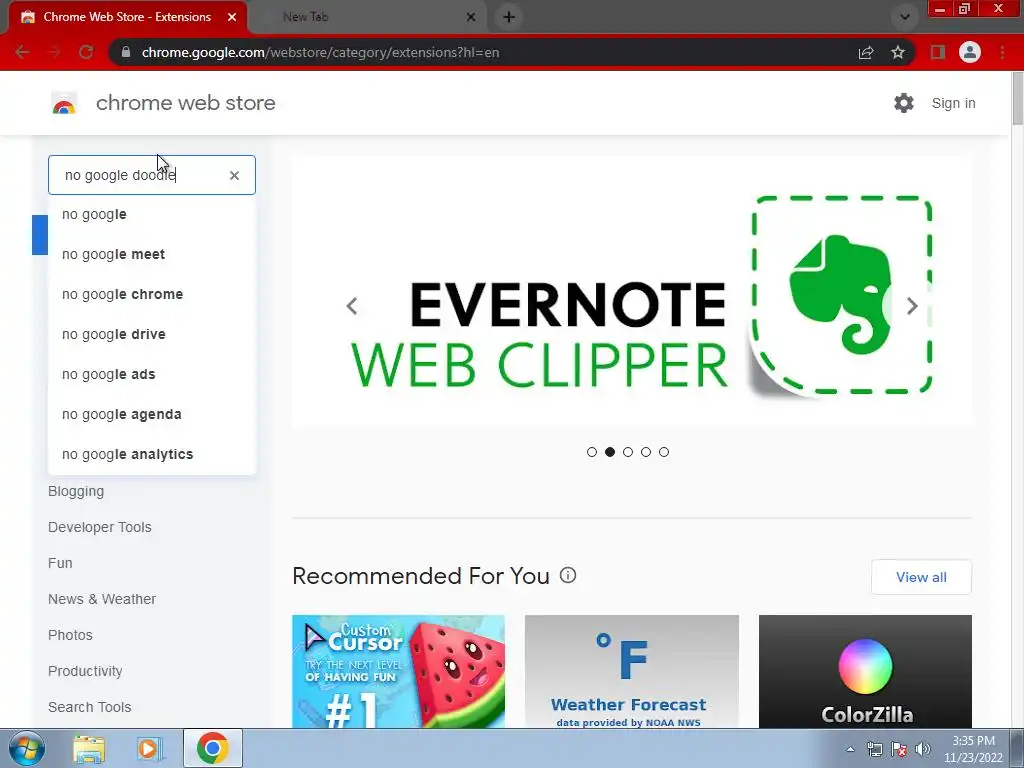The height and width of the screenshot is (768, 1024).
Task: Open the ColorZilla extension card
Action: 865,671
